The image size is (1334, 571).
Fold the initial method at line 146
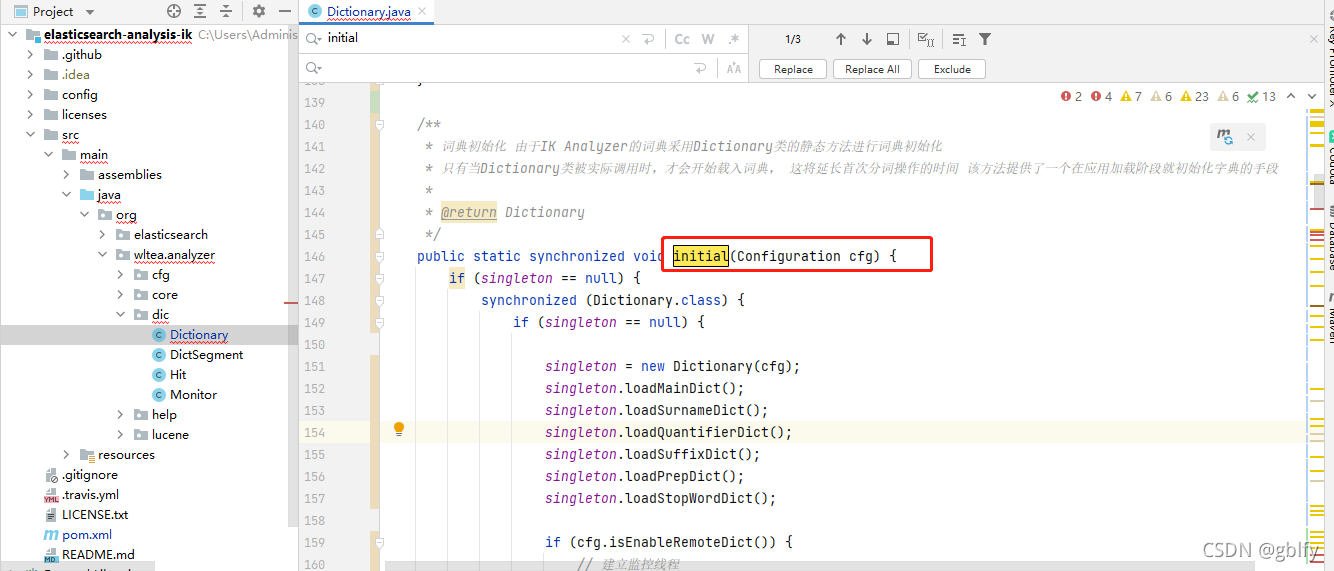point(380,257)
